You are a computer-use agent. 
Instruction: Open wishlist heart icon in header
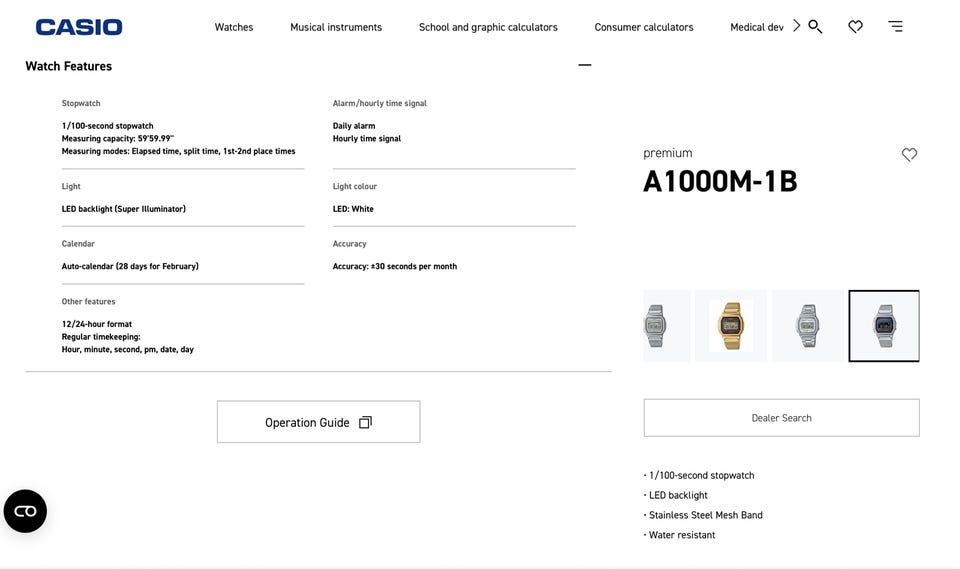coord(855,26)
